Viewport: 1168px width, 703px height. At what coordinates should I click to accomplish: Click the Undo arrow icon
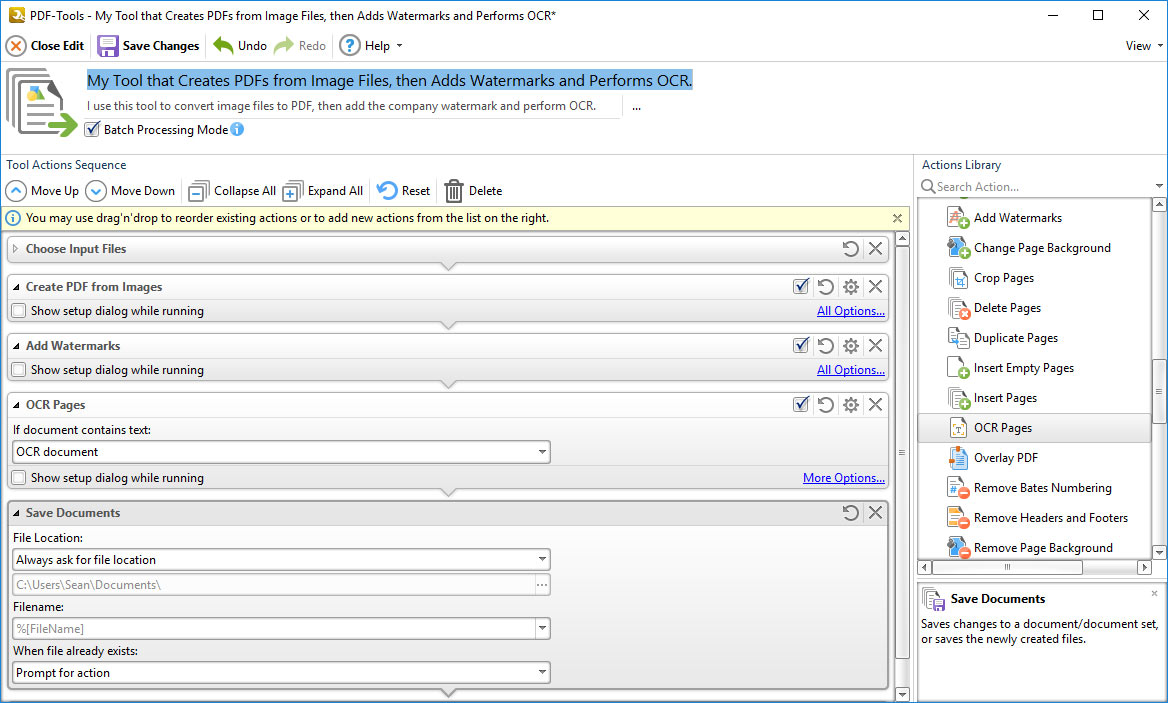click(x=223, y=46)
